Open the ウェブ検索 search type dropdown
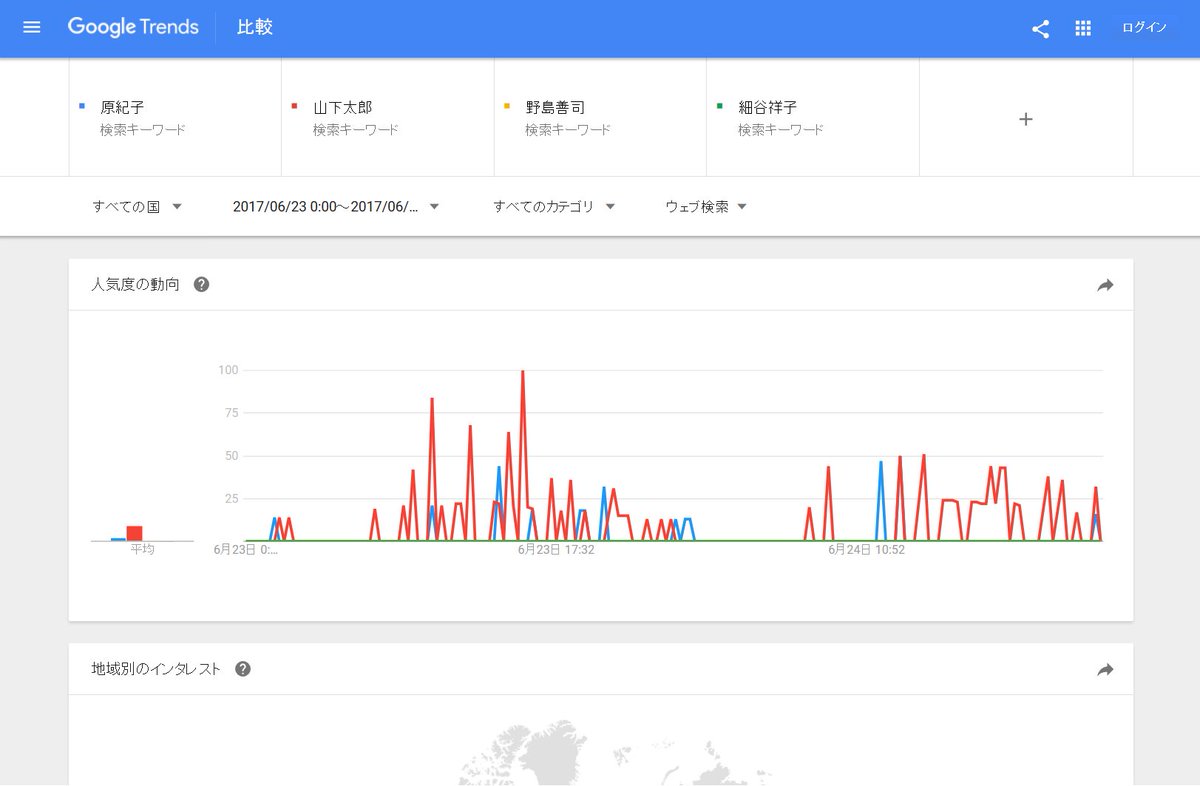 tap(706, 207)
